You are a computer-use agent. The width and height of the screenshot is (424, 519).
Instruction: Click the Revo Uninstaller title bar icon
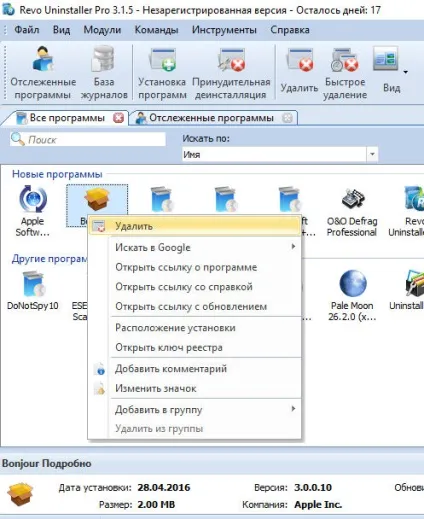[8, 9]
